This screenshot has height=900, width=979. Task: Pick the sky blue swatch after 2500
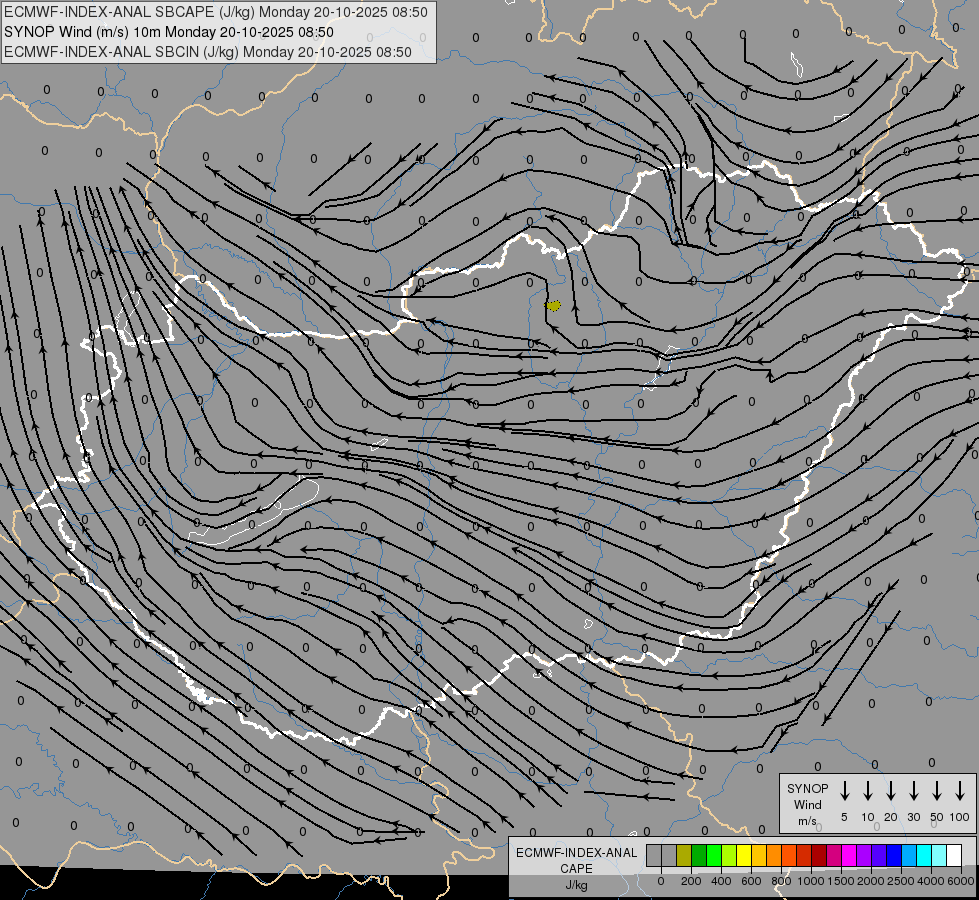pyautogui.click(x=908, y=855)
